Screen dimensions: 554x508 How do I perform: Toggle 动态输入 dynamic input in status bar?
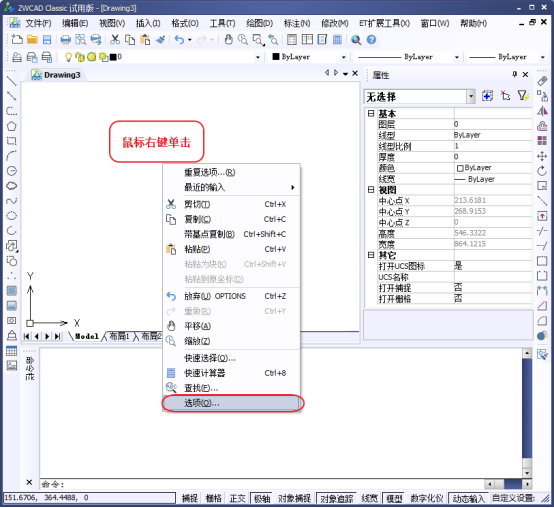(x=468, y=498)
